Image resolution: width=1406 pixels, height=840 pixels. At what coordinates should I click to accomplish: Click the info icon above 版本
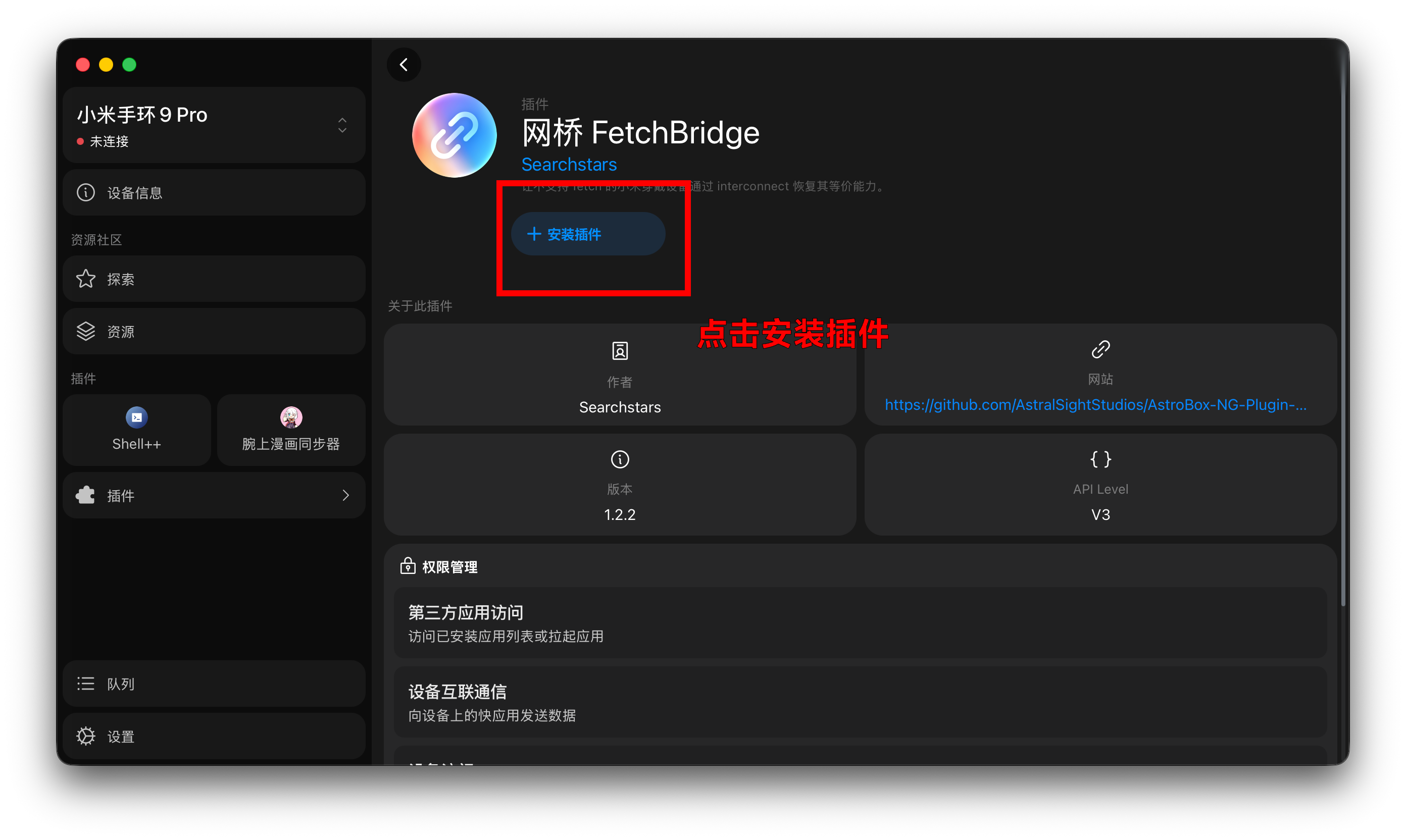620,459
